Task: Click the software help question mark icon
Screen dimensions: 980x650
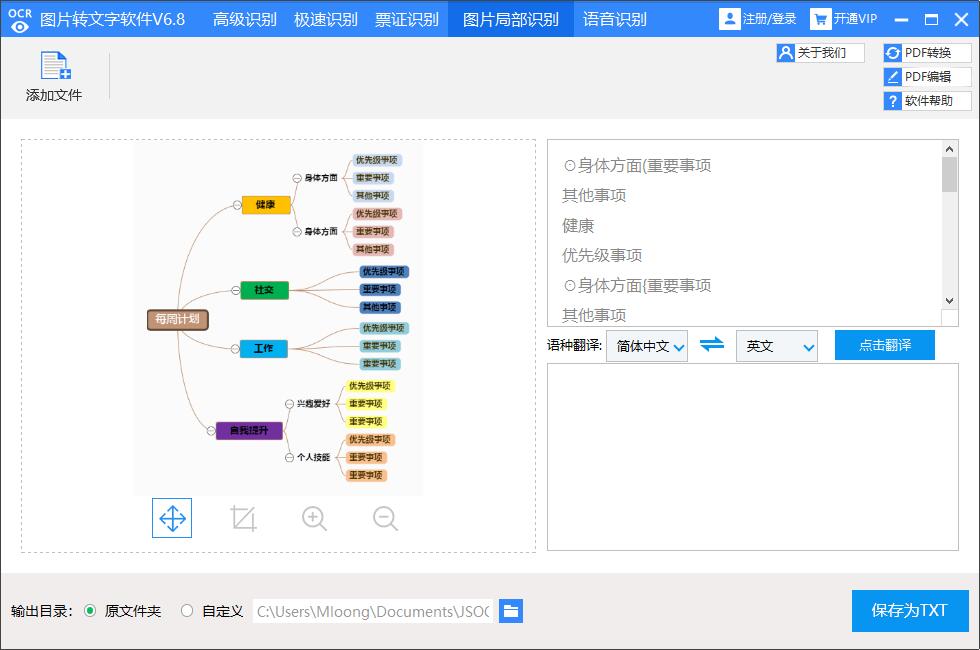Action: coord(892,101)
